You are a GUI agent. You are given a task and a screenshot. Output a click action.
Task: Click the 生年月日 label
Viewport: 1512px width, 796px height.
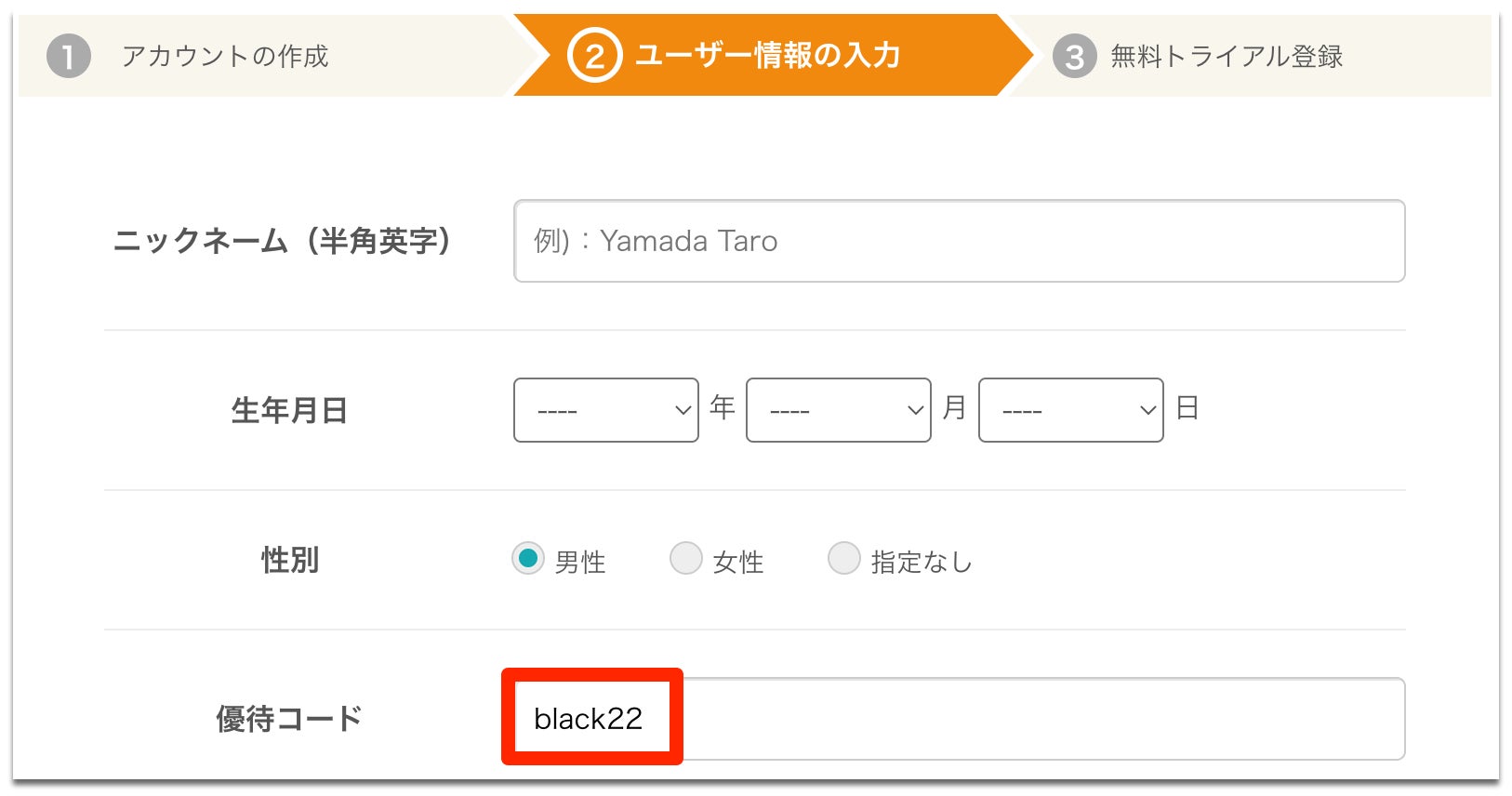(289, 410)
